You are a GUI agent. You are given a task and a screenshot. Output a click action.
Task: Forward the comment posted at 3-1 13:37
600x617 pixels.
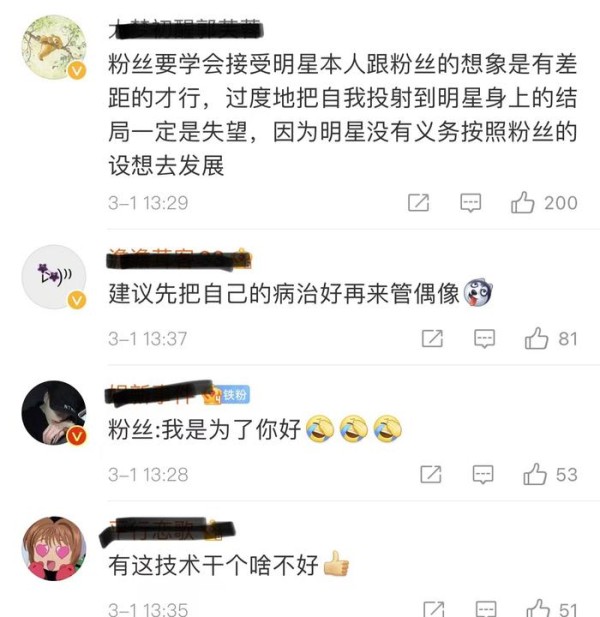pyautogui.click(x=432, y=338)
